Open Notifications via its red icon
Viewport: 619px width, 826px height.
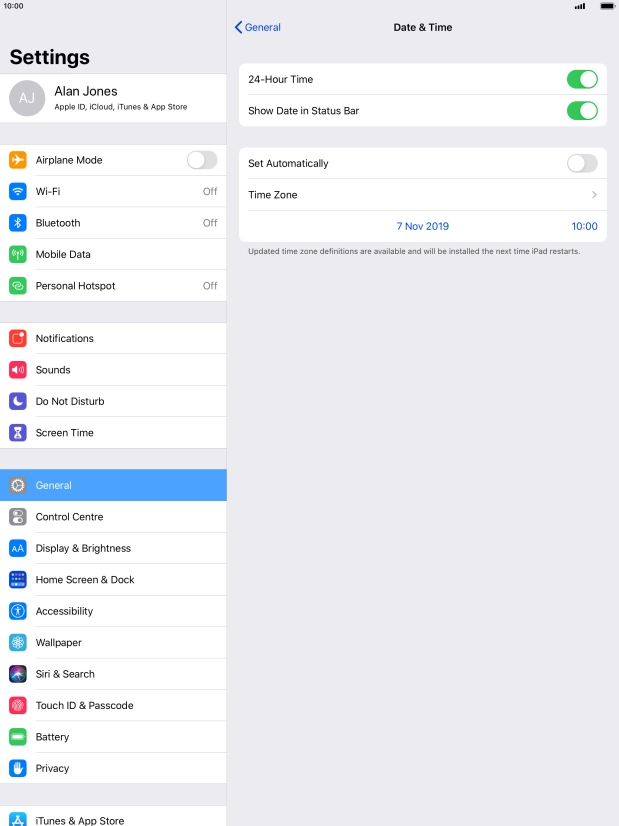(18, 338)
